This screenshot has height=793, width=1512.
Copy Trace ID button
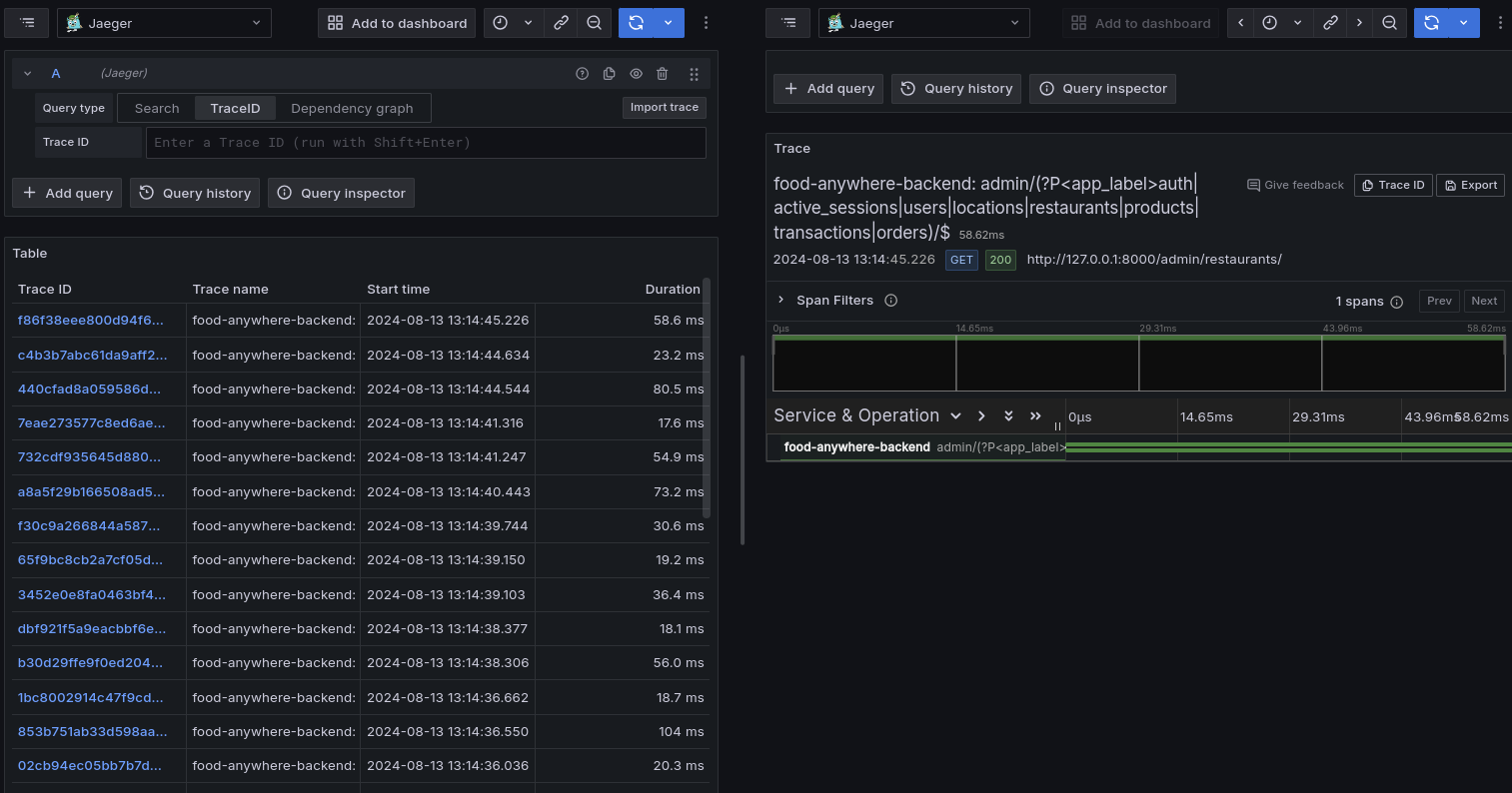click(x=1393, y=185)
